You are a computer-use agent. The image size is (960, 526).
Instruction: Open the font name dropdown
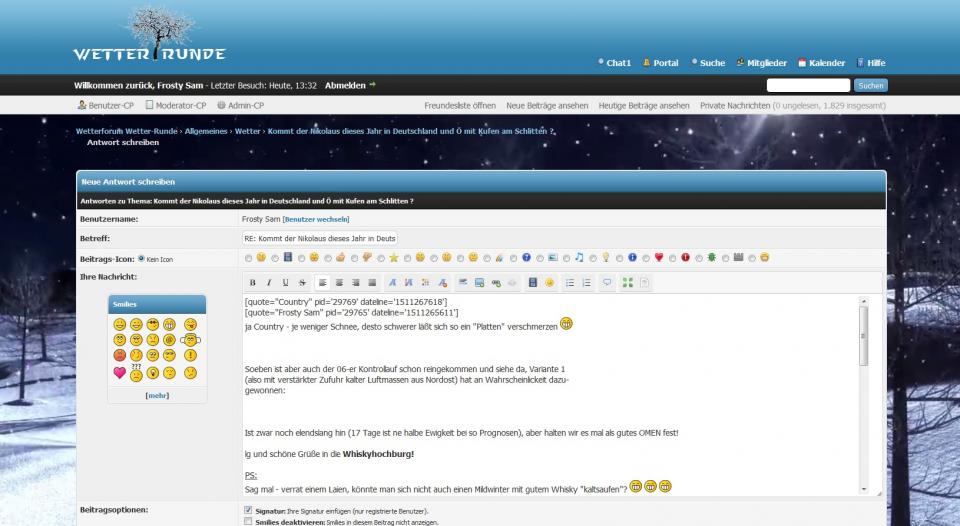pyautogui.click(x=393, y=283)
